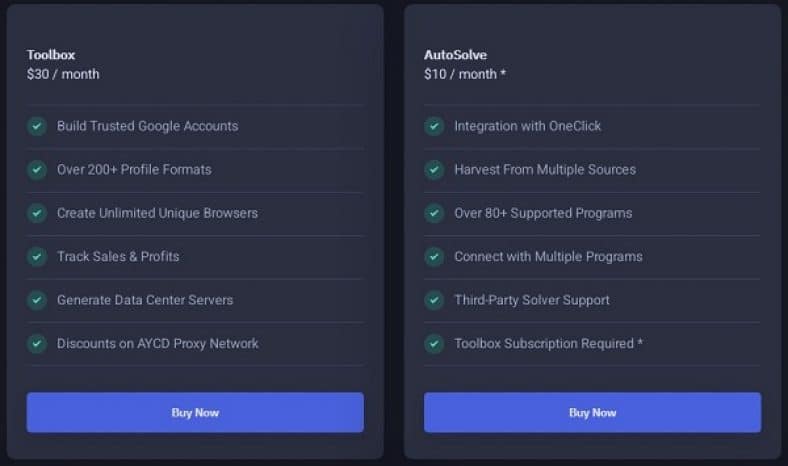Click checkmark beside Discounts on AYCD Proxy Network

point(37,344)
